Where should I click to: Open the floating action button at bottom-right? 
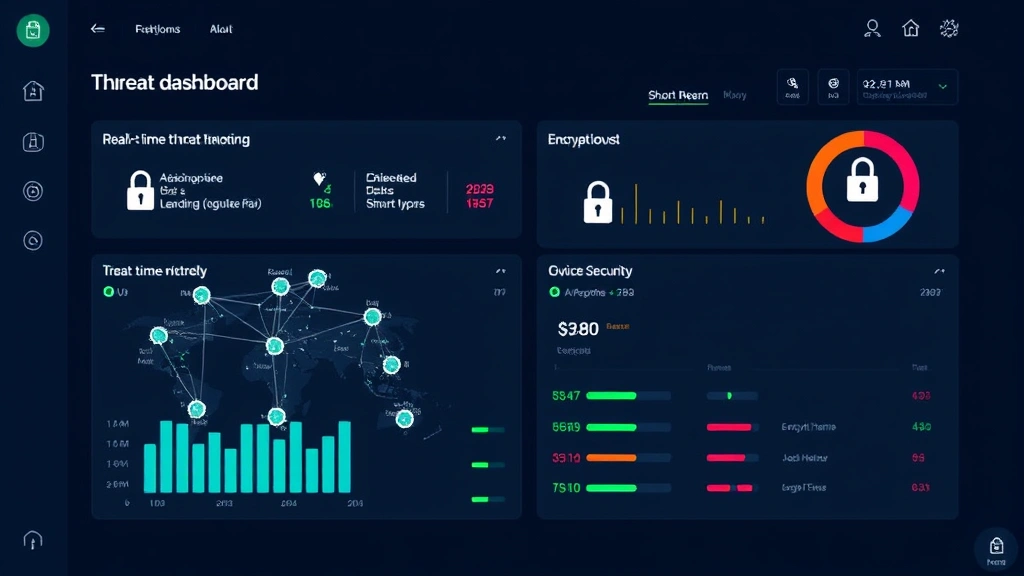(995, 549)
